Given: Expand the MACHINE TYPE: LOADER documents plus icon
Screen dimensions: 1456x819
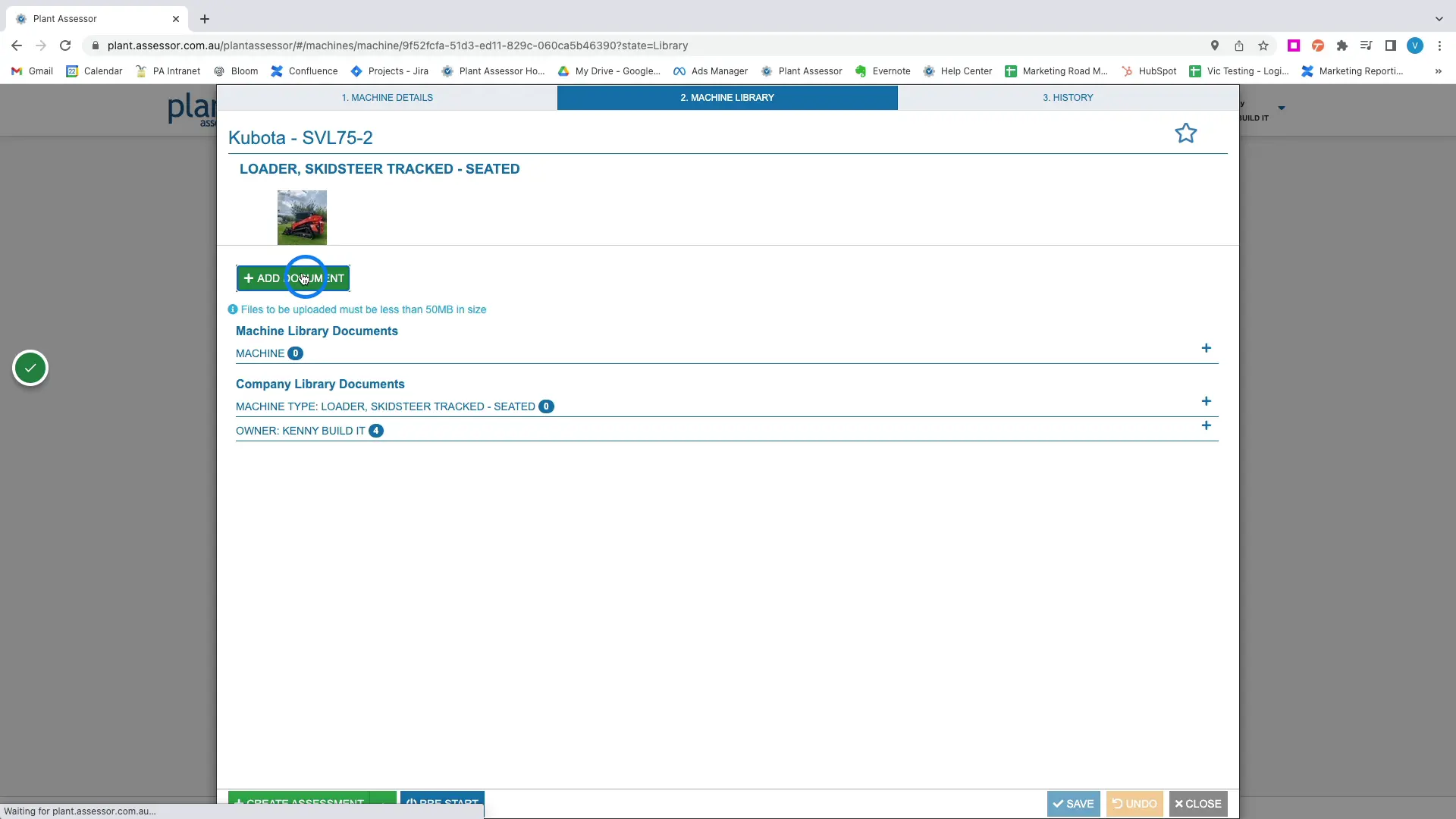Looking at the screenshot, I should coord(1206,401).
